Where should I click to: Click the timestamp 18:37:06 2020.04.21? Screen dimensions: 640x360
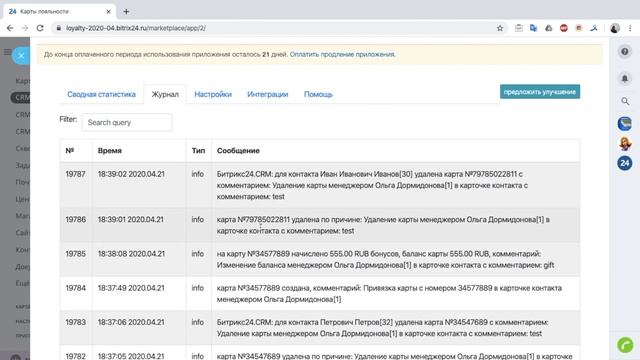coord(131,322)
